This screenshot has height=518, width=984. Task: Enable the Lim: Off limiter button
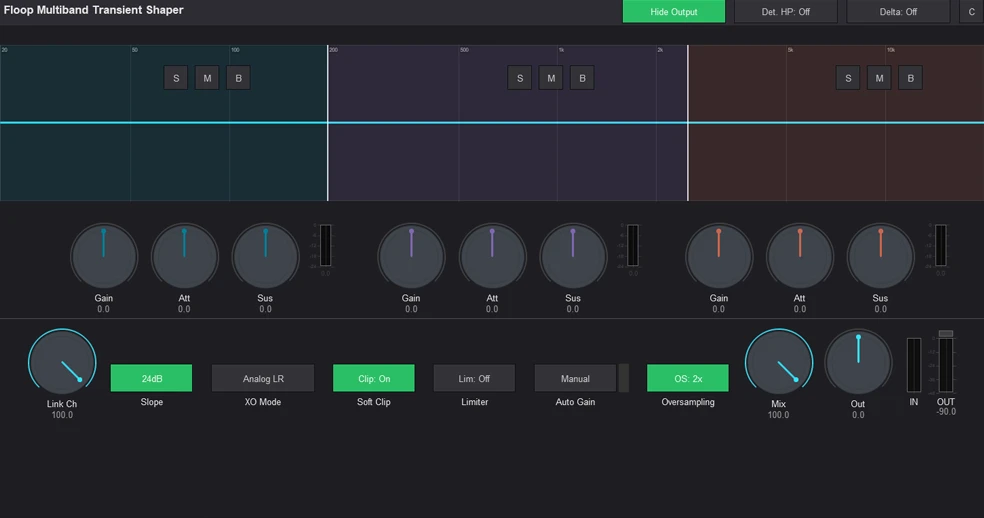tap(474, 378)
